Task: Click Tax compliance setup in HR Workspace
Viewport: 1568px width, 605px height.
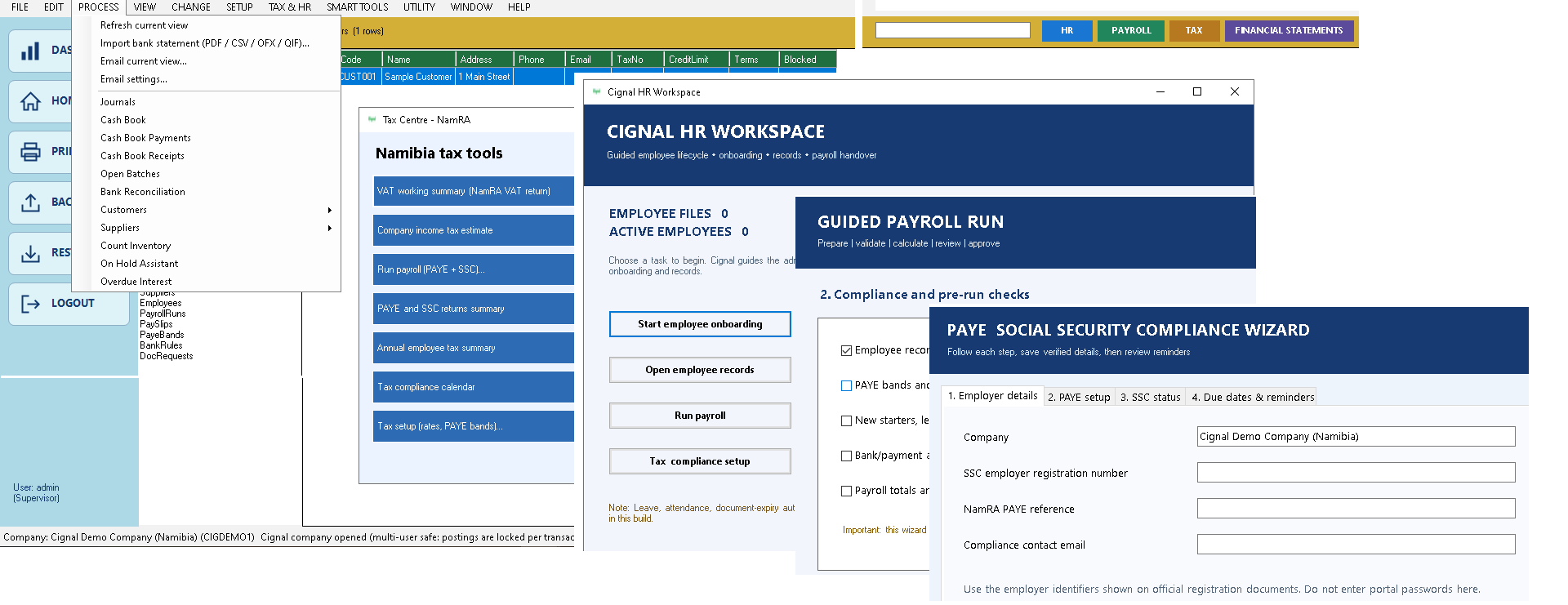Action: click(700, 461)
